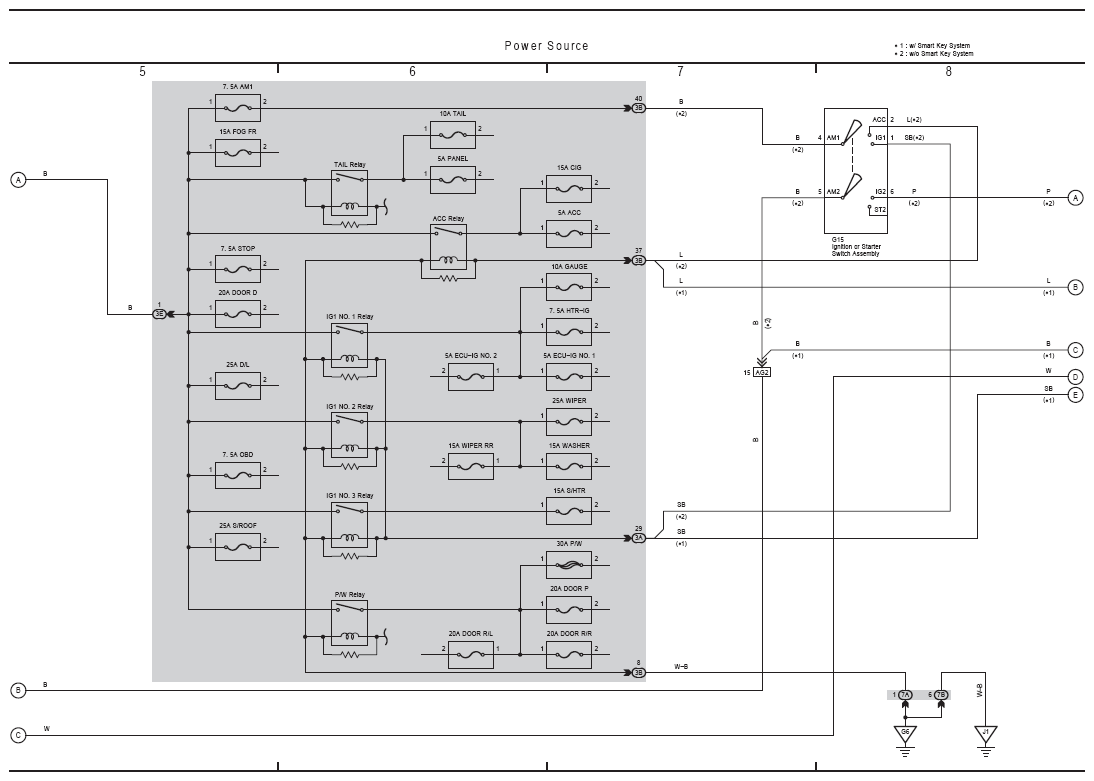Click the 3E connector oval

[160, 314]
